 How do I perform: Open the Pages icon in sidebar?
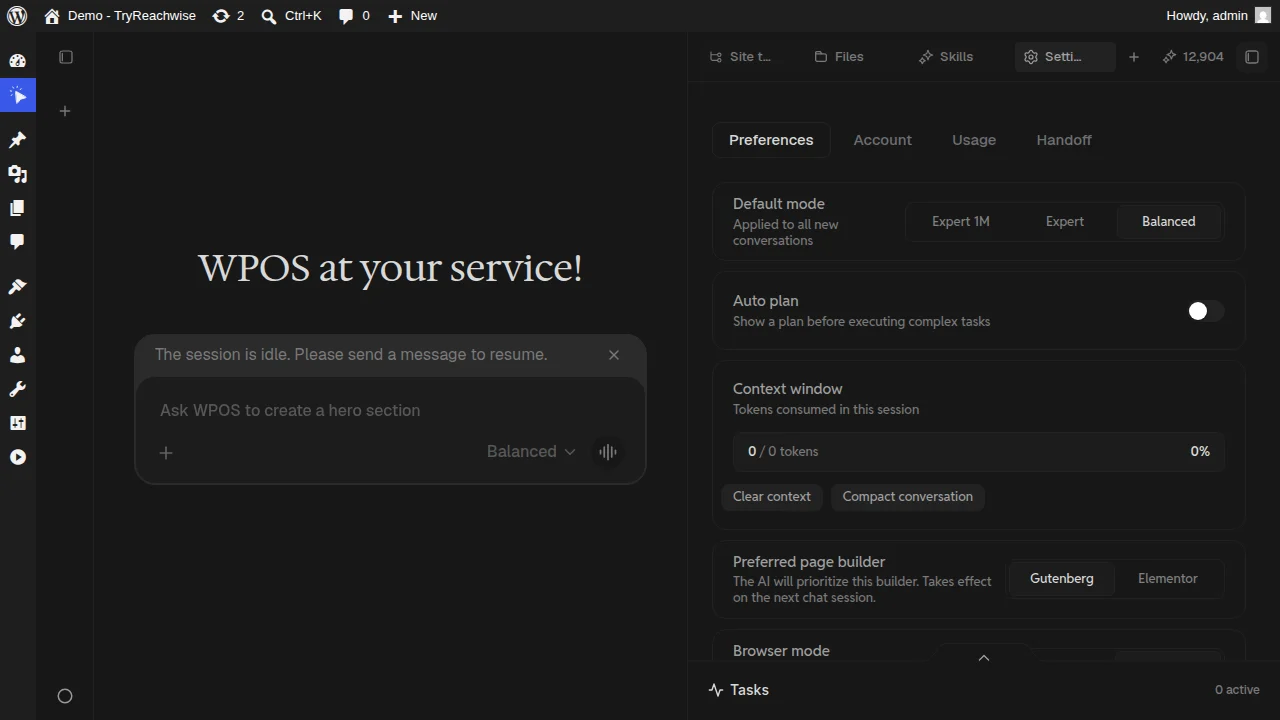tap(18, 208)
